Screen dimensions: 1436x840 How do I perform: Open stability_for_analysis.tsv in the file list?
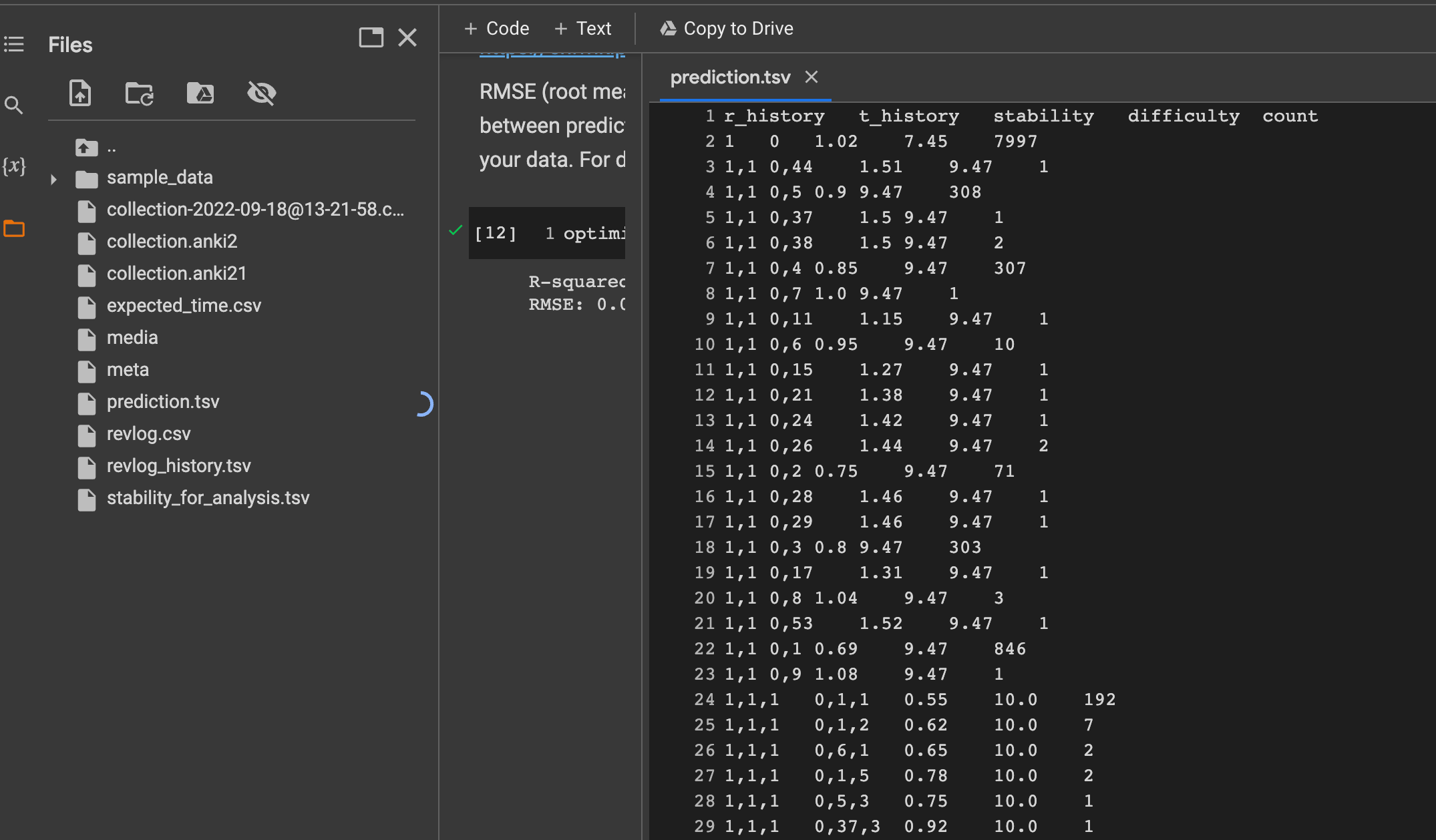click(208, 498)
